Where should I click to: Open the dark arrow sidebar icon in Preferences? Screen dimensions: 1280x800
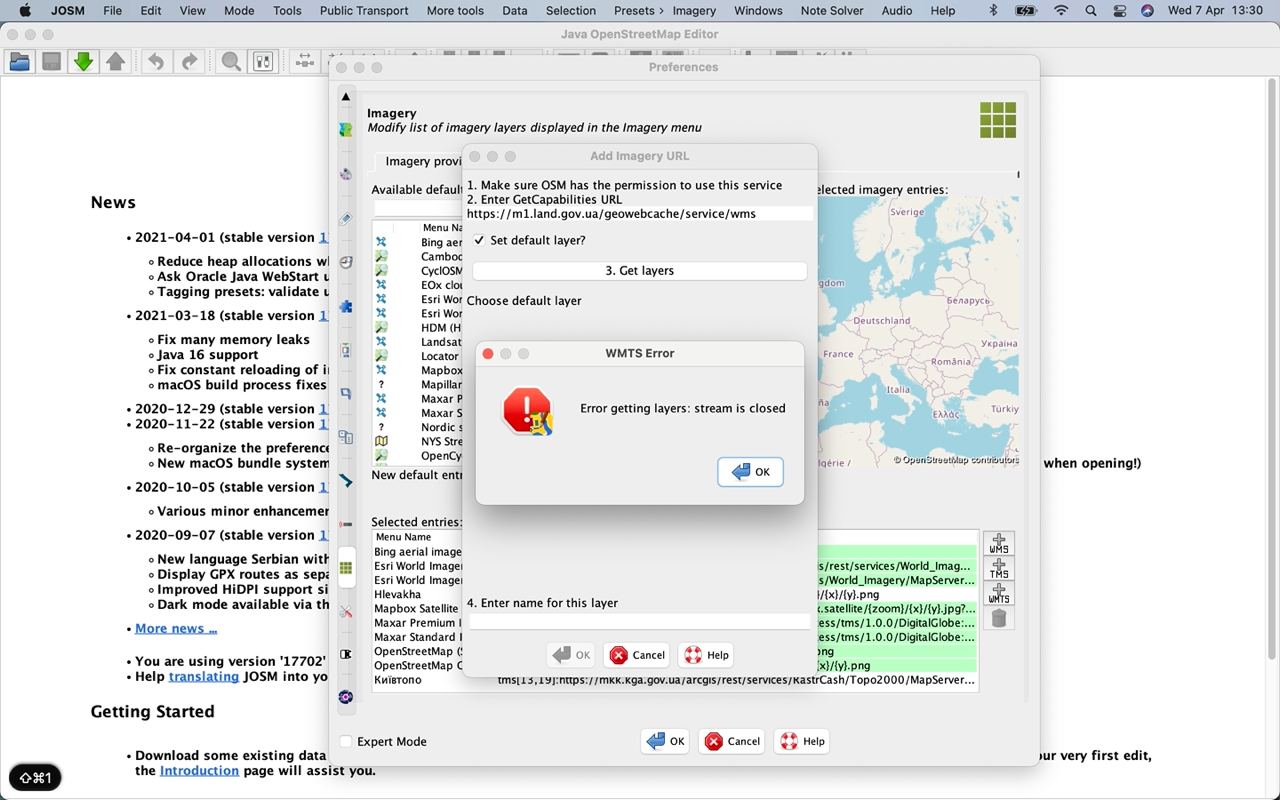[x=346, y=481]
